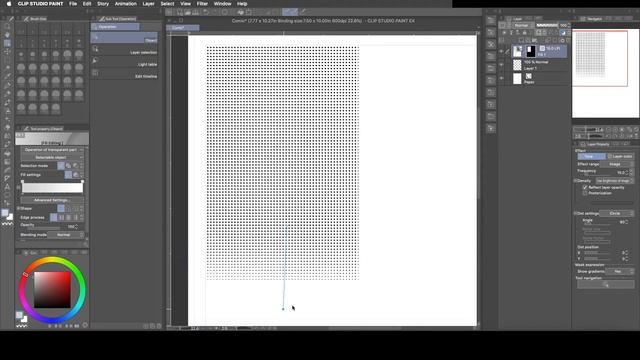Open the Show gradients dropdown
The image size is (640, 360).
[x=620, y=271]
